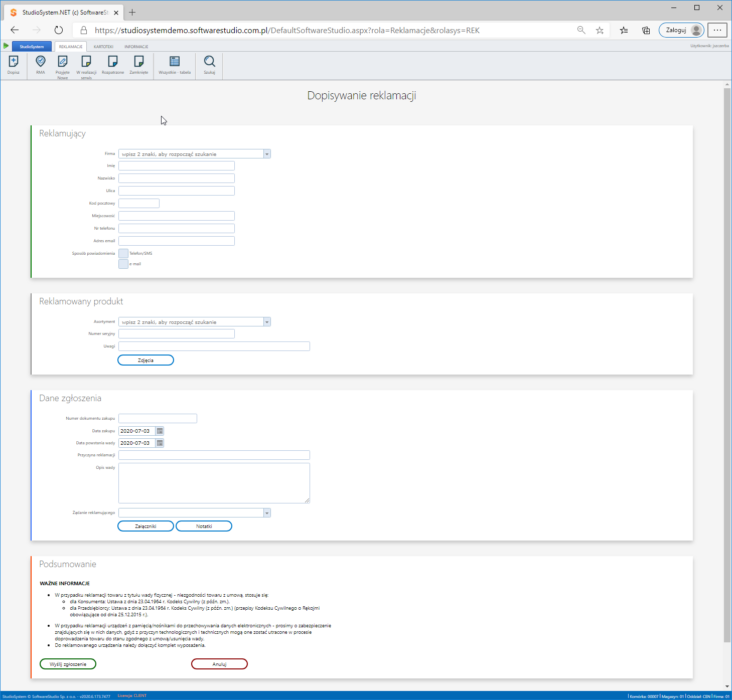
Task: Focus the Przyczyna reklamacji input field
Action: 214,455
